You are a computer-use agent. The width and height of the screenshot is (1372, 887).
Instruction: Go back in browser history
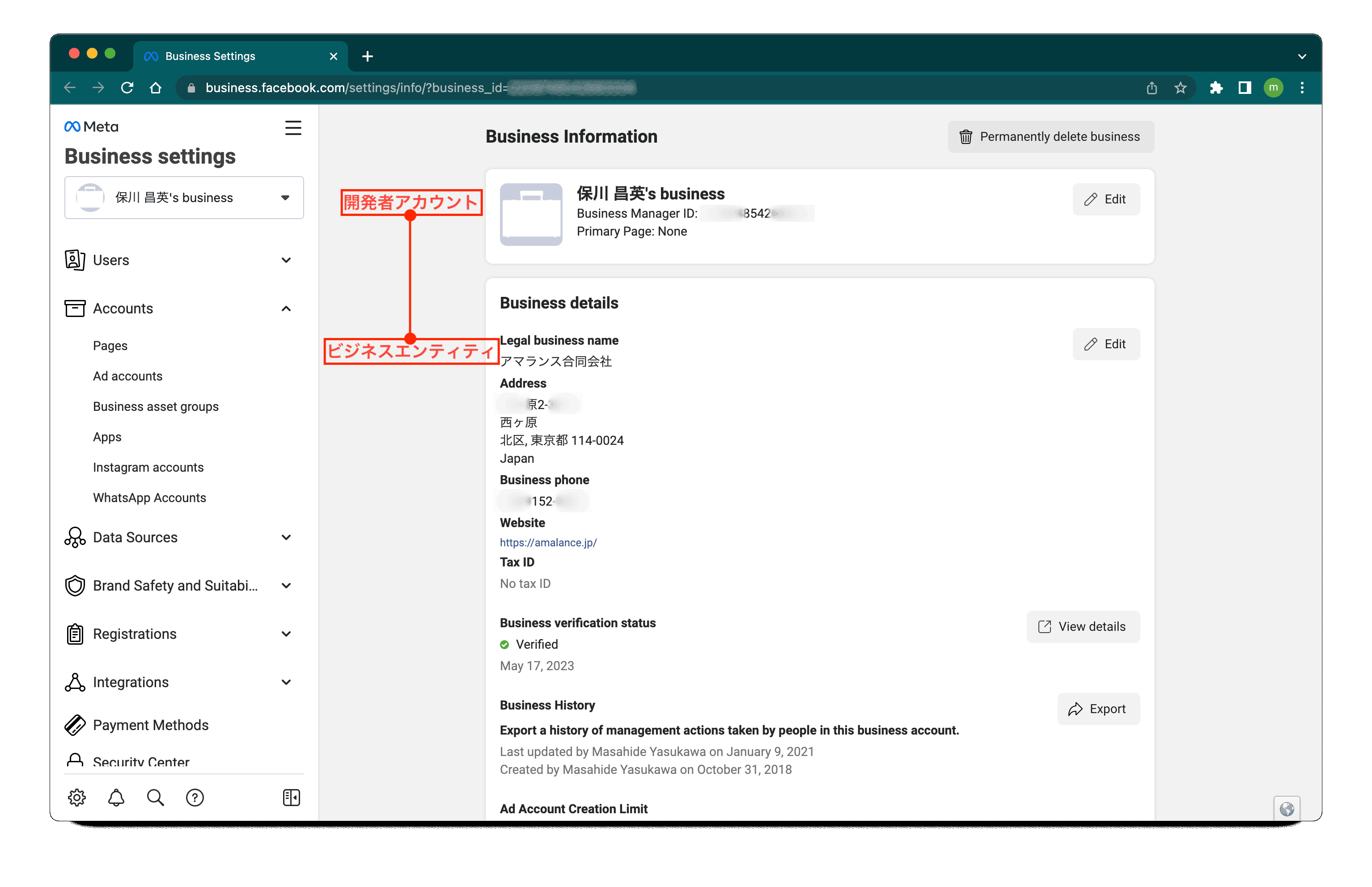[x=70, y=88]
